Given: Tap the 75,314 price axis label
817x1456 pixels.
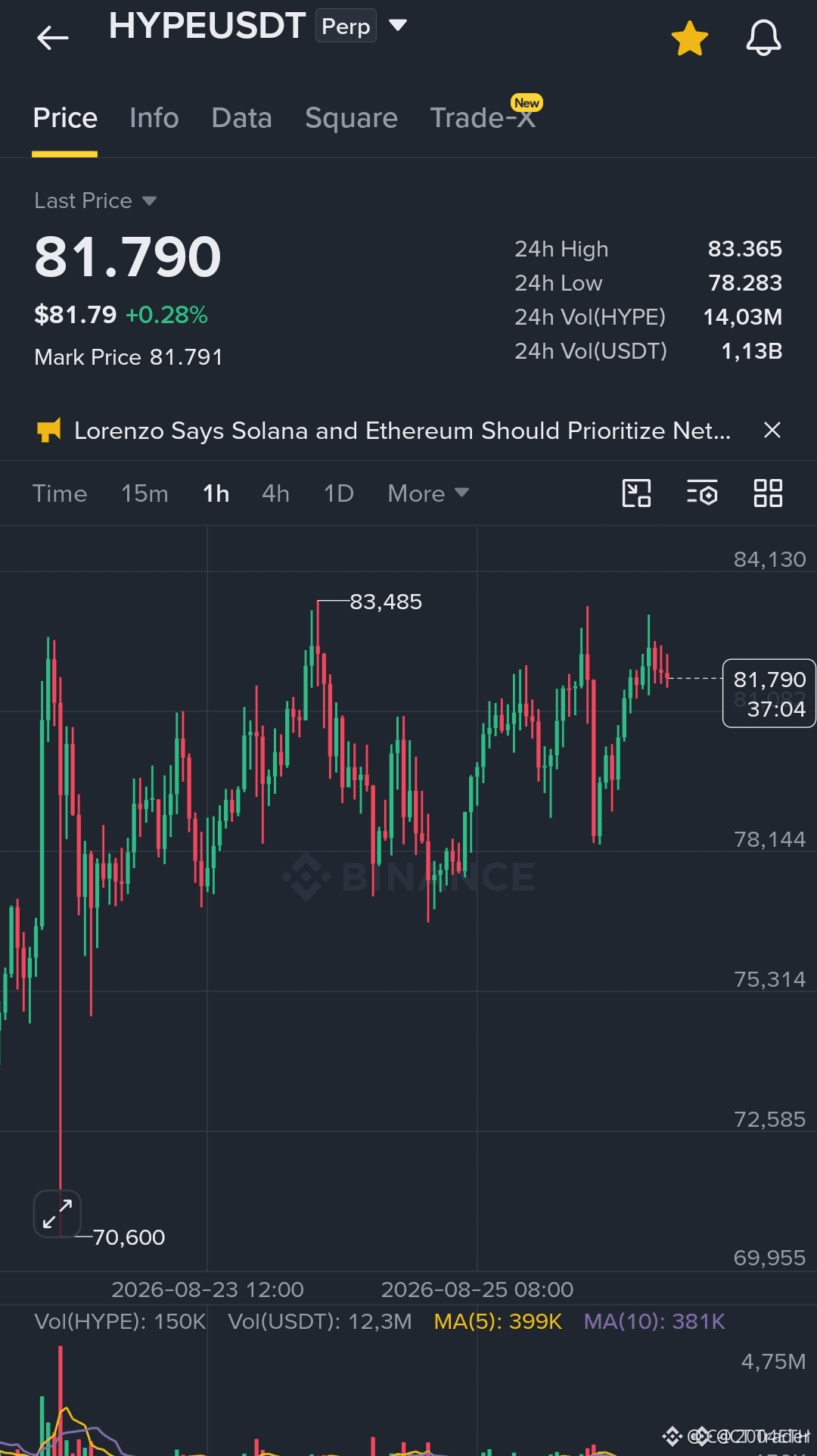Looking at the screenshot, I should pos(769,979).
